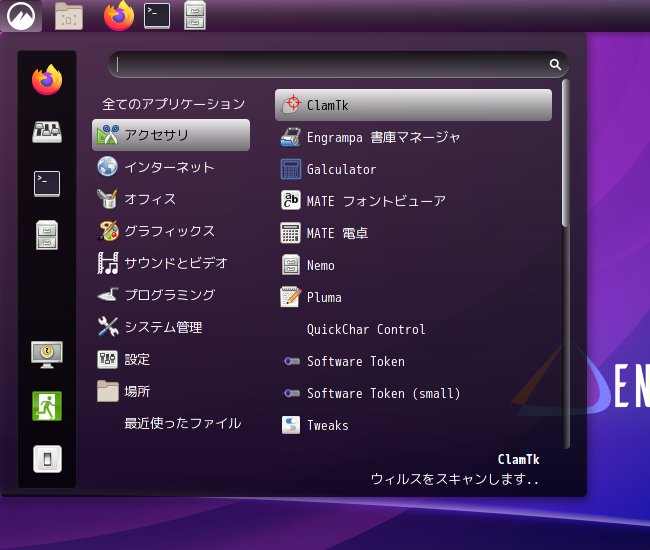Launch Firefox from the top panel
The width and height of the screenshot is (650, 550).
click(119, 16)
